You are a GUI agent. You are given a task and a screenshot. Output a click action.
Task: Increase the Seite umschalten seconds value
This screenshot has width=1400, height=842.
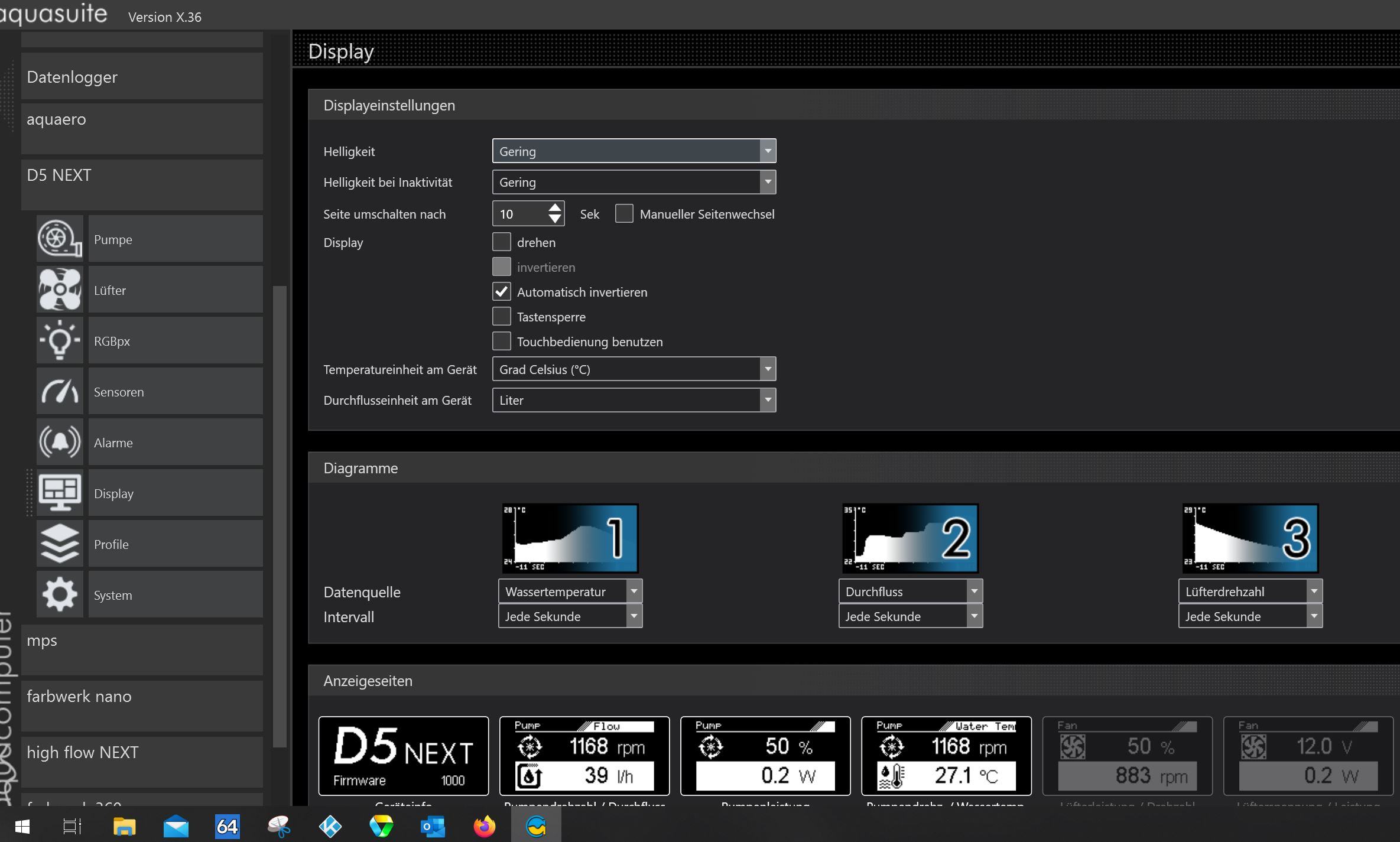coord(554,207)
